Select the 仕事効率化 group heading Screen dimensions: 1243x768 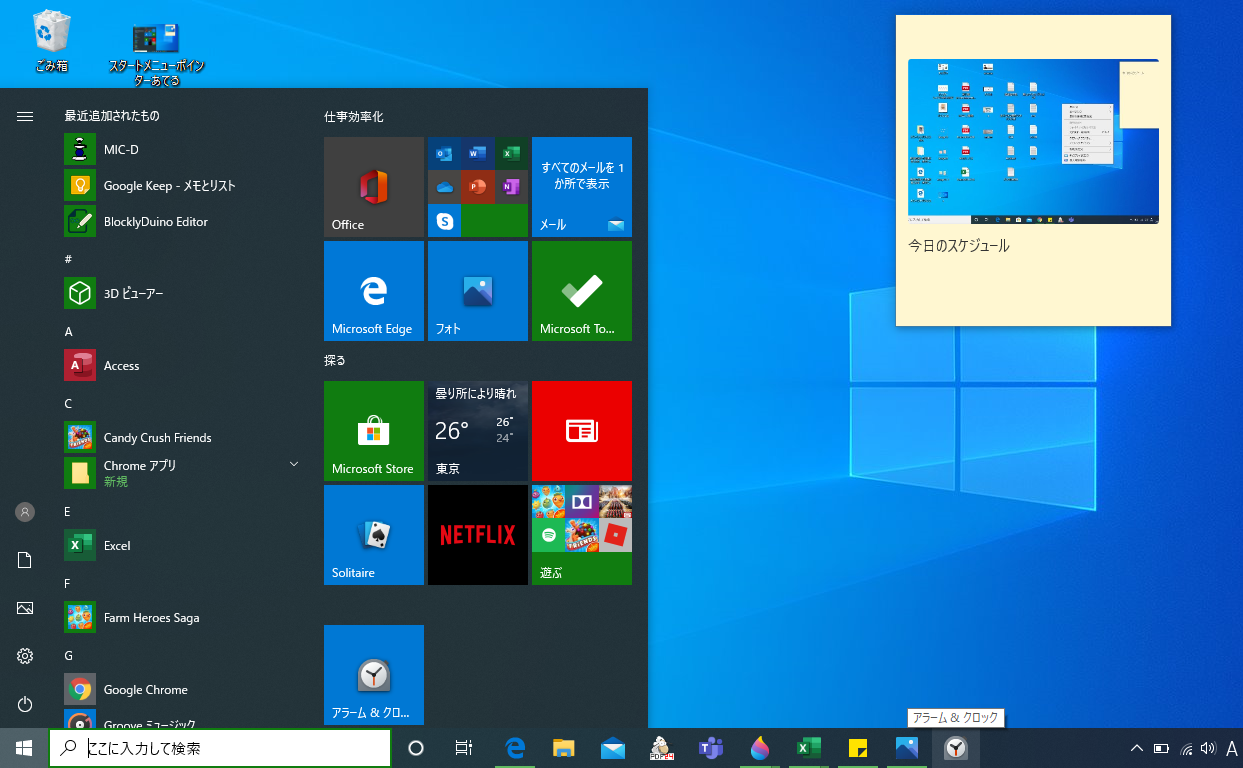coord(353,117)
